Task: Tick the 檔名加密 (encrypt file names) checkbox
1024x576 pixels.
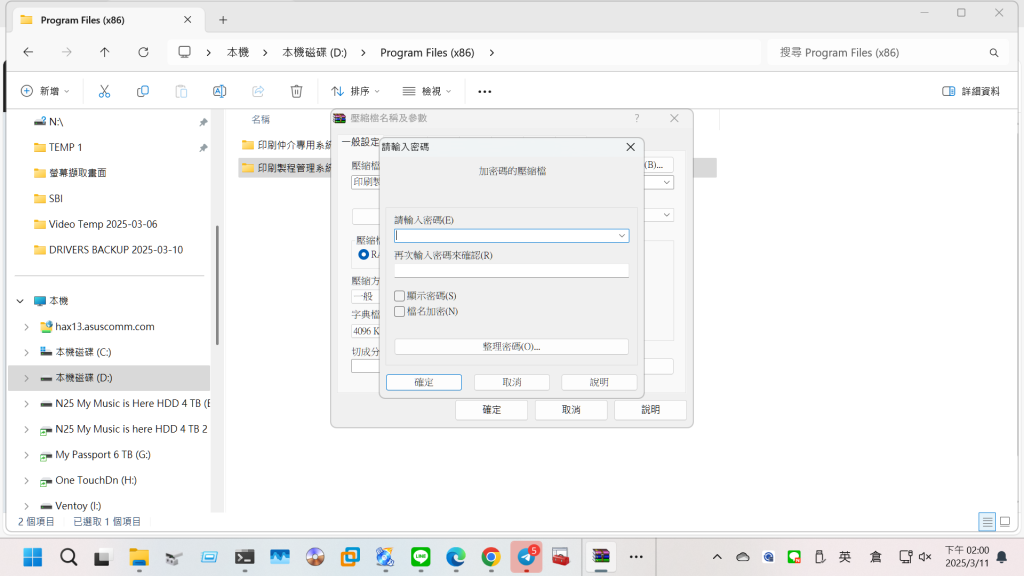Action: pyautogui.click(x=400, y=312)
